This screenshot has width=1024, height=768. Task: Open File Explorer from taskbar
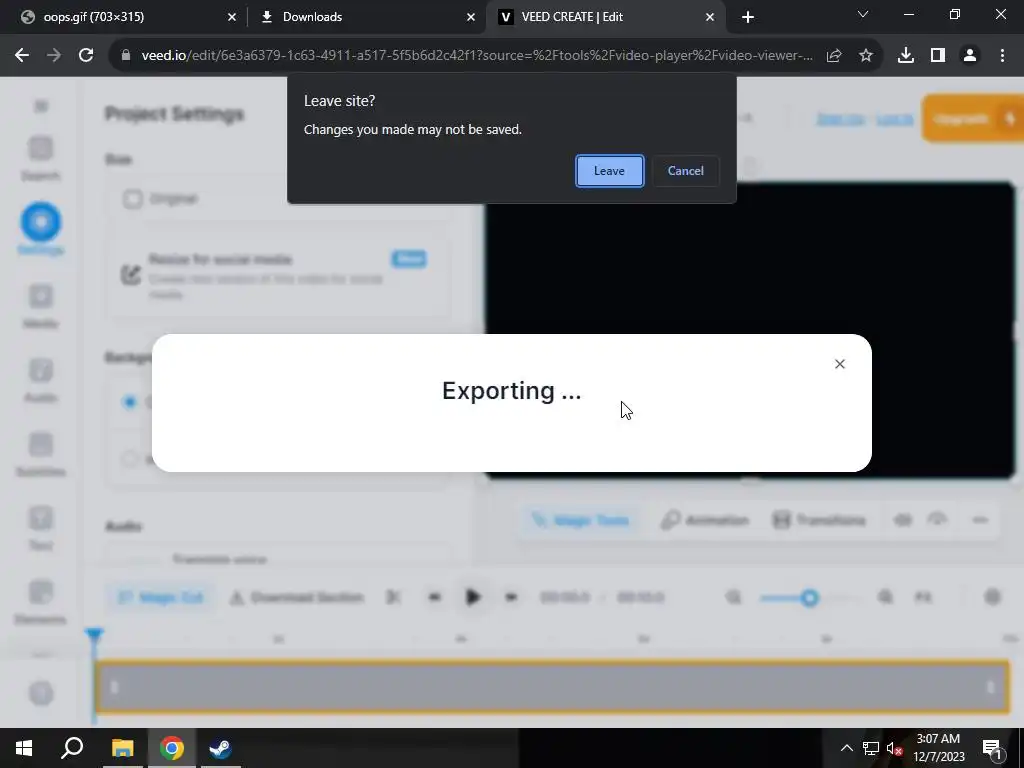tap(122, 748)
